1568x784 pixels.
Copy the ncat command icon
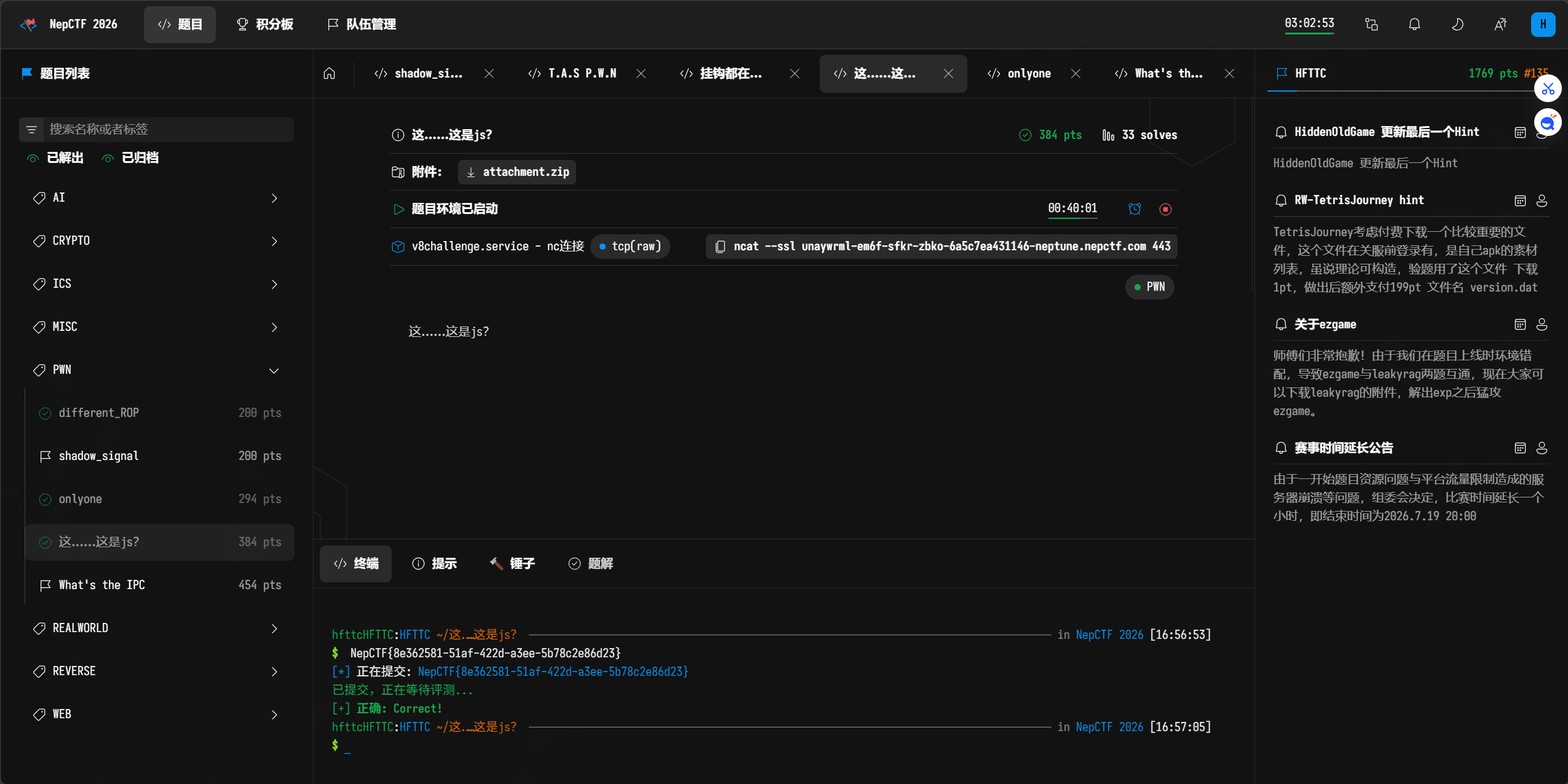tap(720, 247)
